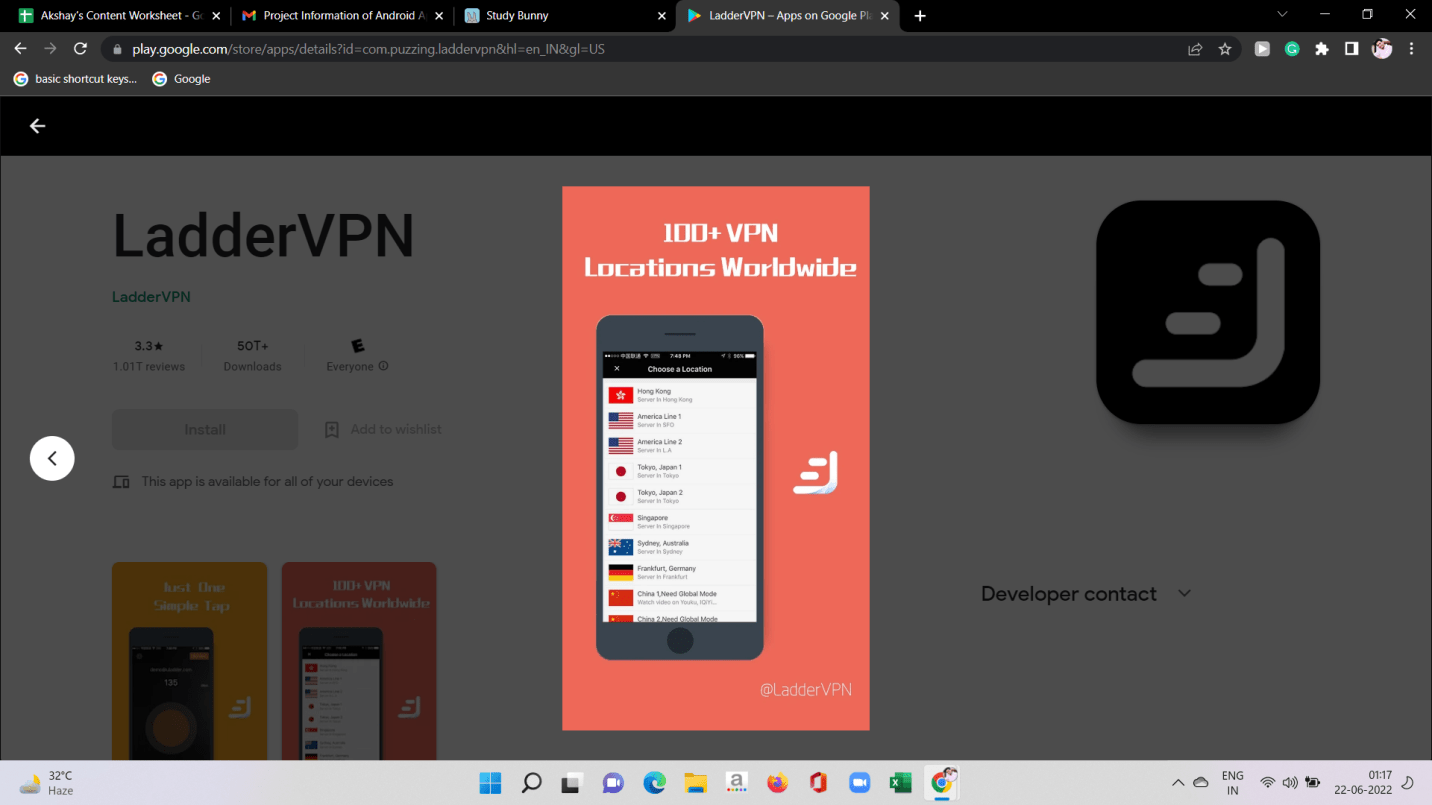1432x805 pixels.
Task: Click the Install button
Action: point(205,430)
